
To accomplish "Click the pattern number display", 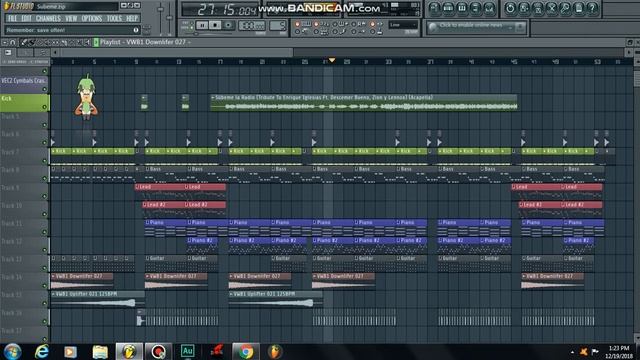I will coord(278,26).
